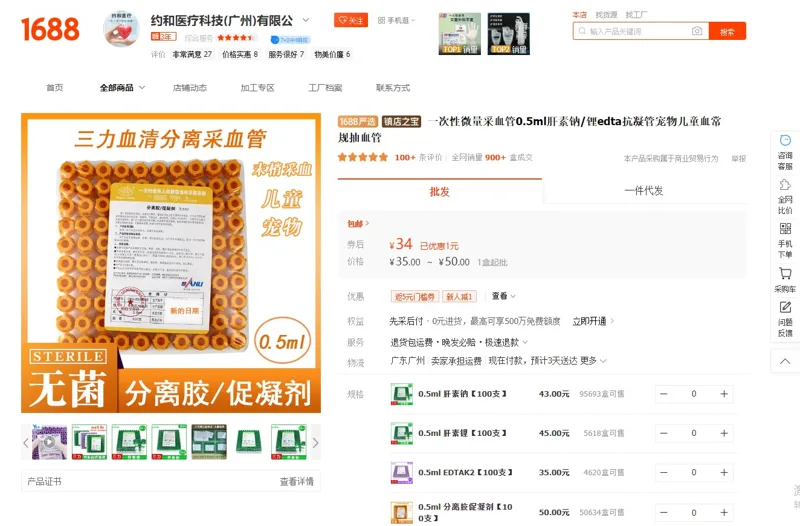
Task: Expand the store name chevron
Action: click(x=306, y=20)
